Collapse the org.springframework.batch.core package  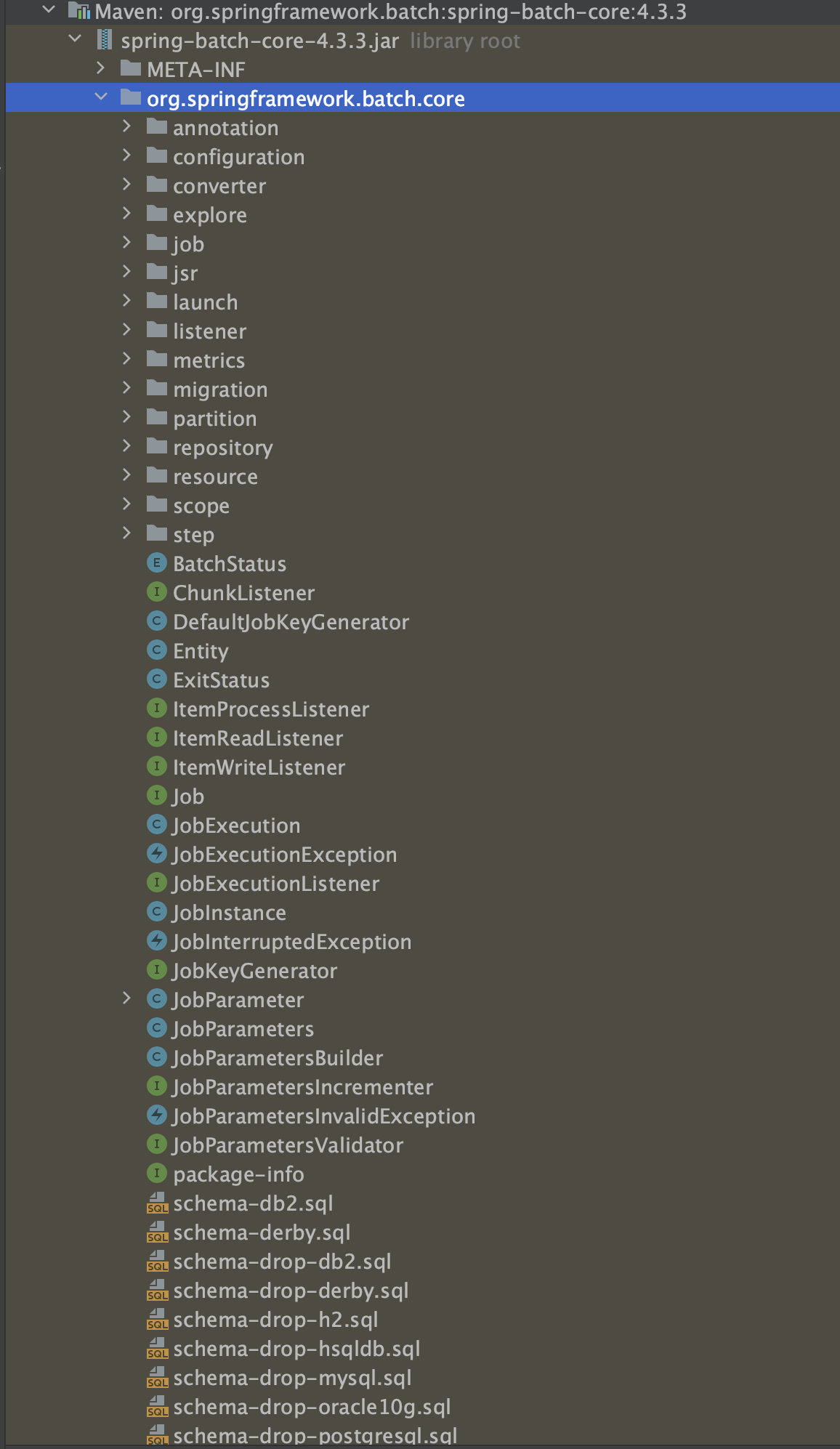[101, 97]
